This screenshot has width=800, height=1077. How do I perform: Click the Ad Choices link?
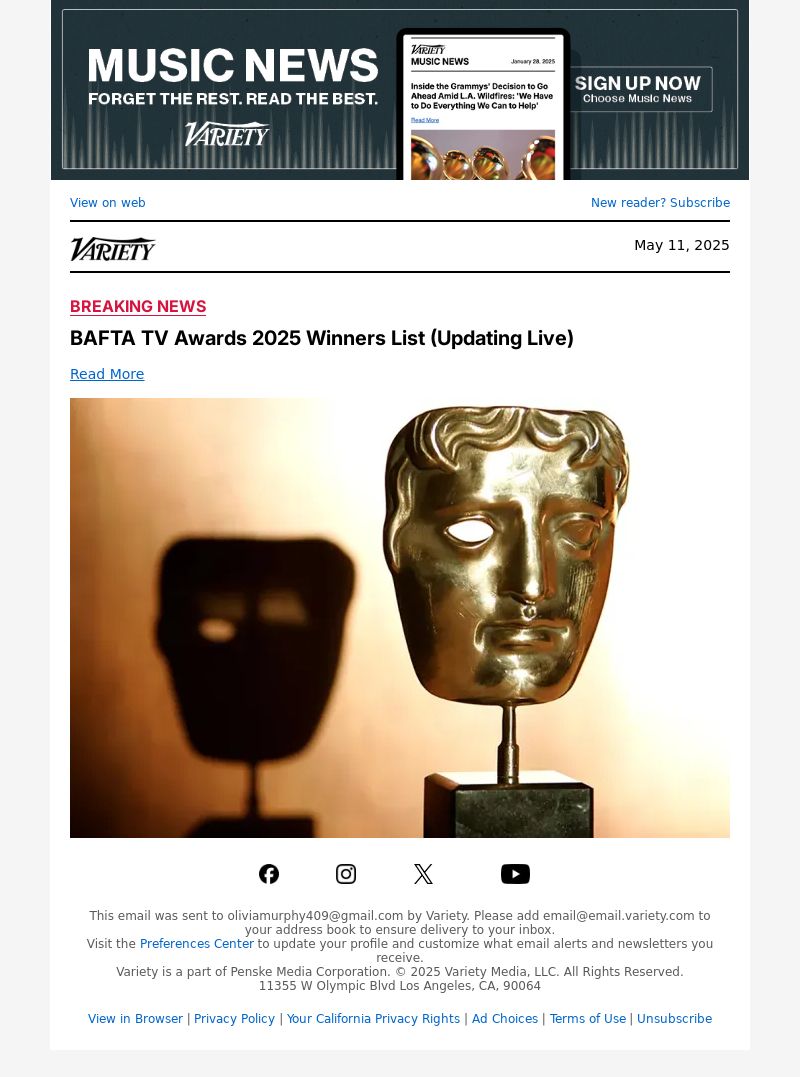(505, 1019)
